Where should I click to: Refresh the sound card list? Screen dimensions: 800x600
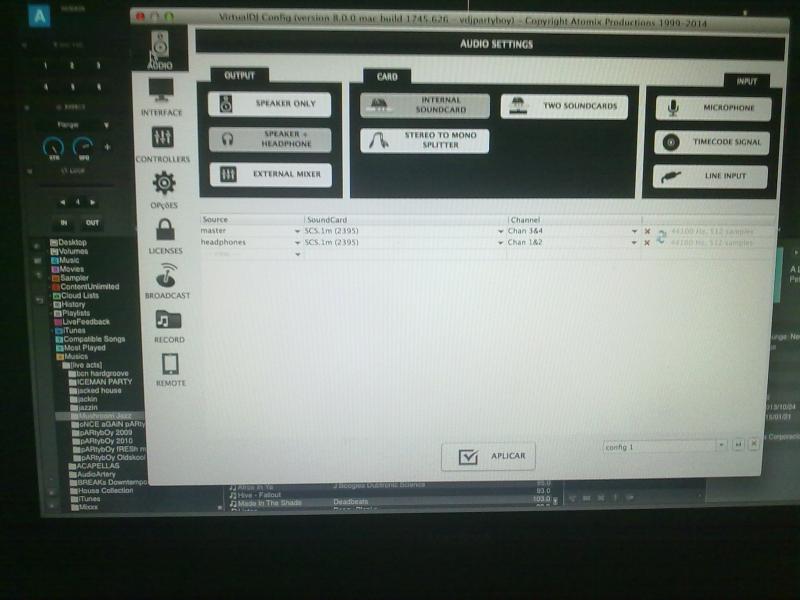[x=661, y=237]
